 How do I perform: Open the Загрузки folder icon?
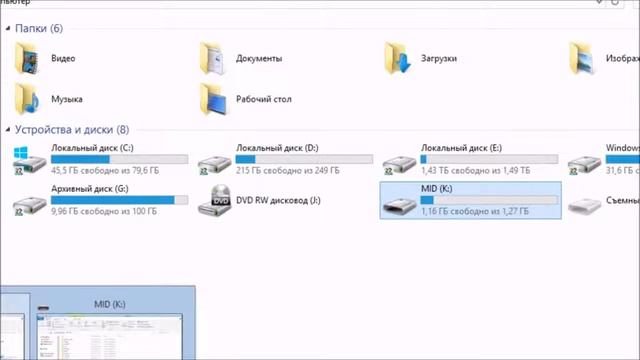397,58
